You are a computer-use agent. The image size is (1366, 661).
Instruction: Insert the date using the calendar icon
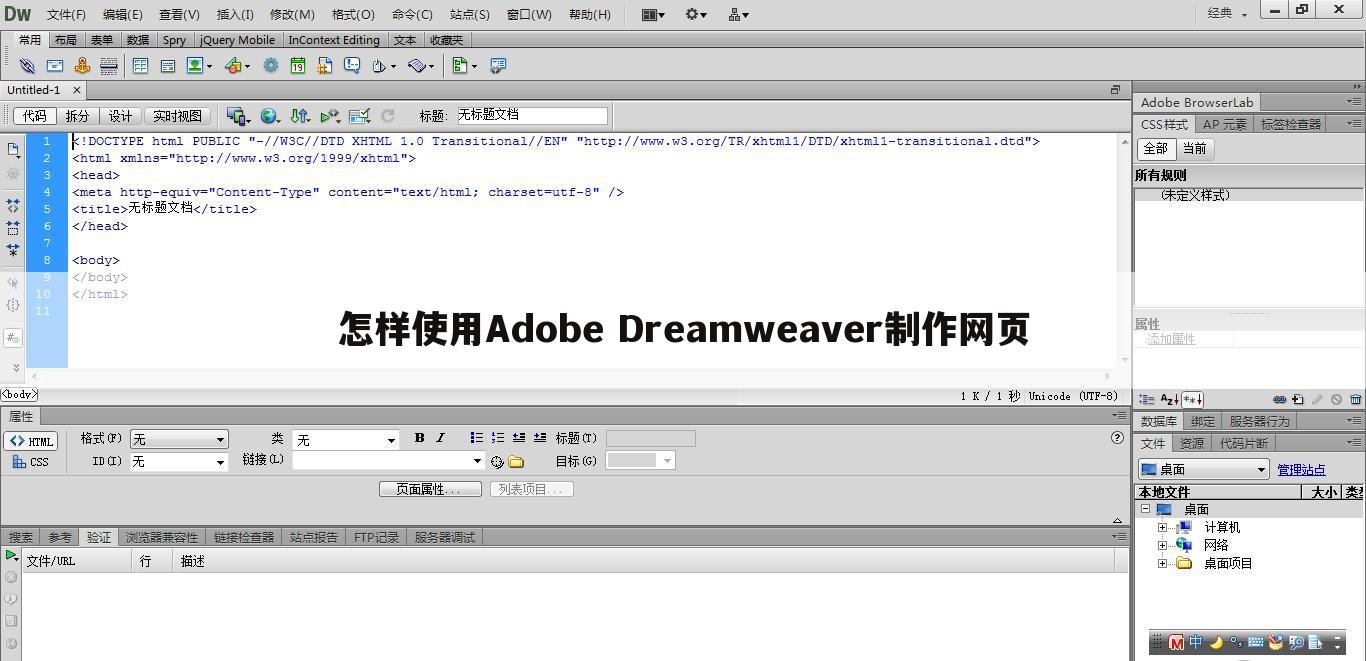298,65
